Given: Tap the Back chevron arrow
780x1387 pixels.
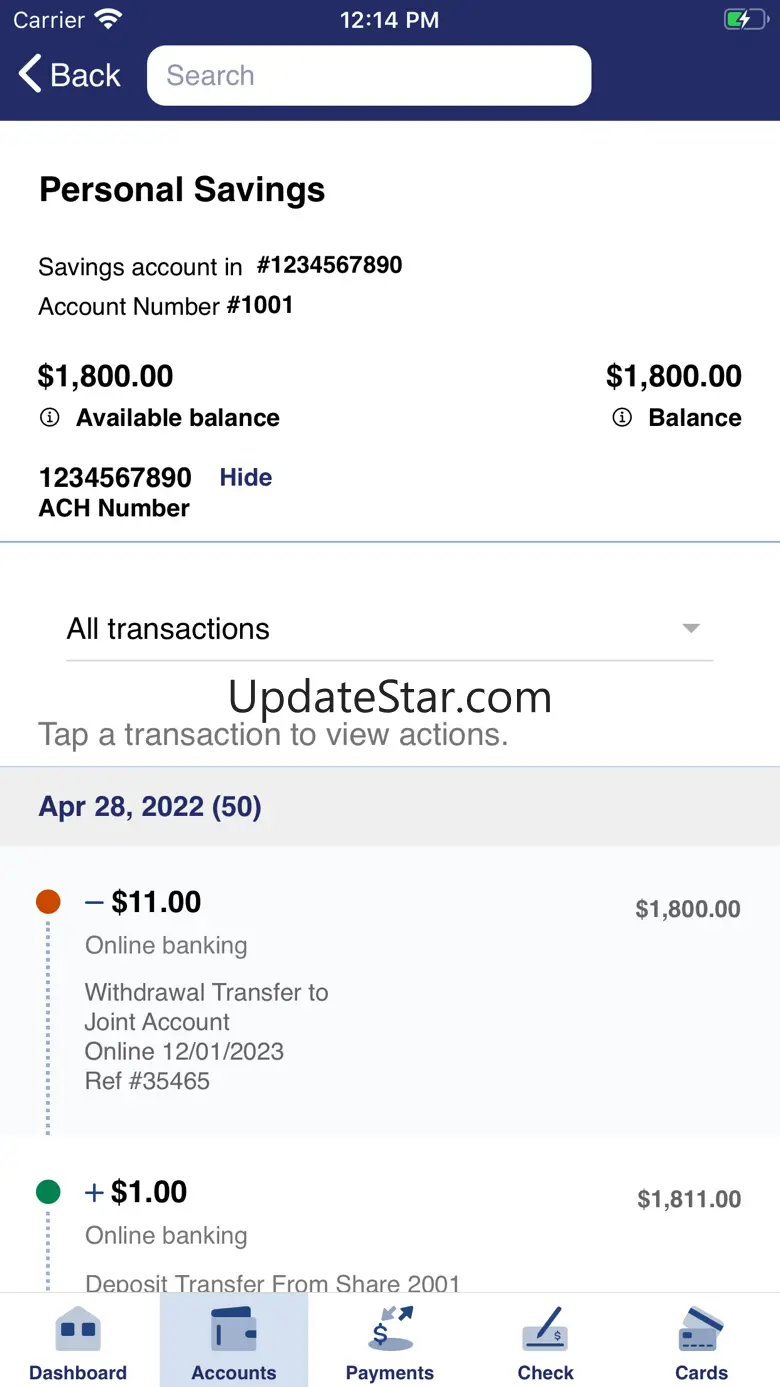Looking at the screenshot, I should [x=31, y=75].
